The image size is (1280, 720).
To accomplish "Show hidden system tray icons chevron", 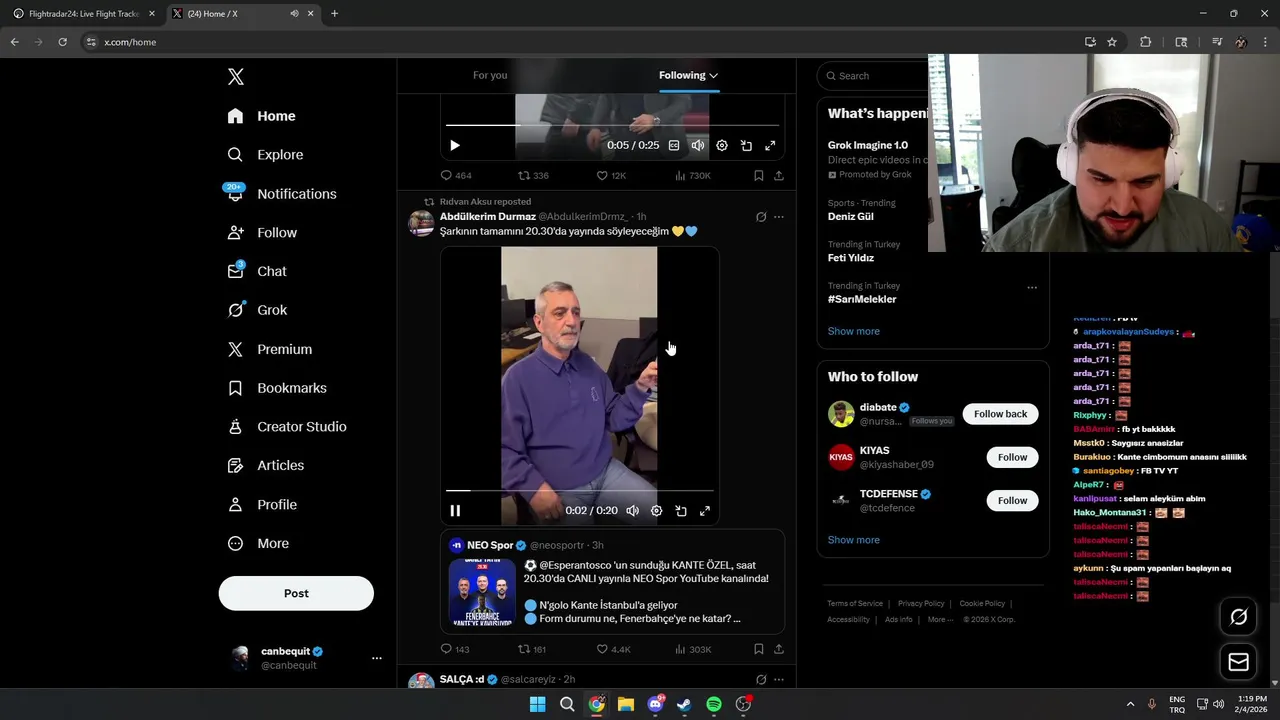I will 1130,704.
